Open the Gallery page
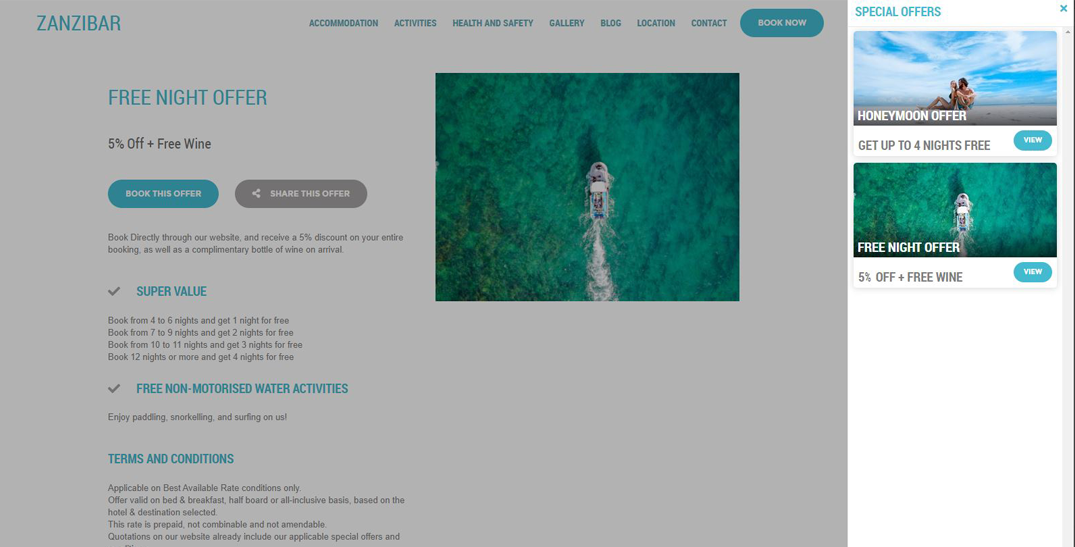 (x=566, y=23)
